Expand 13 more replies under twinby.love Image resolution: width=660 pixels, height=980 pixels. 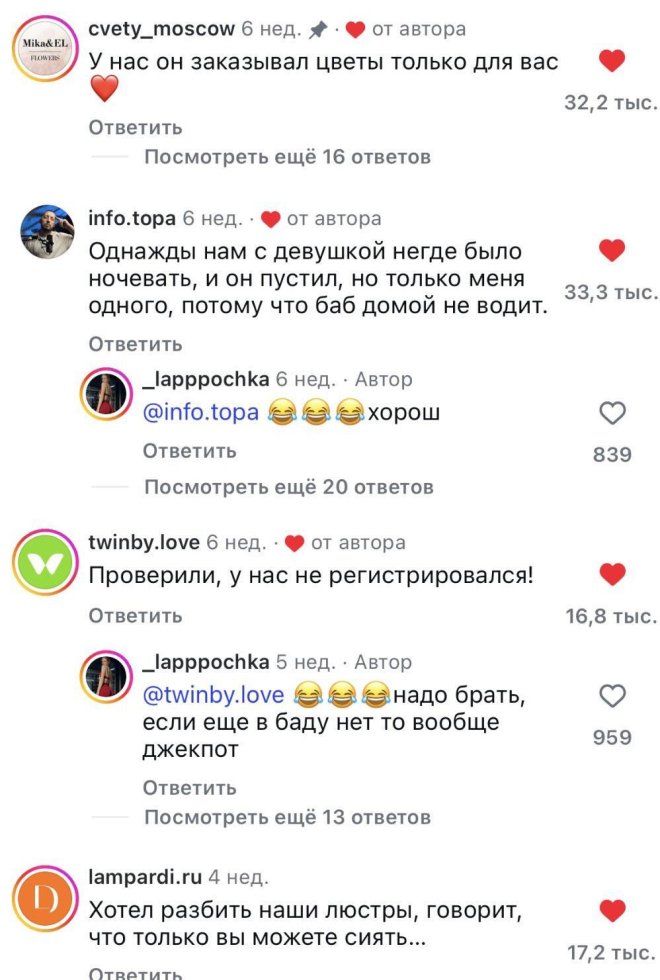tap(287, 817)
